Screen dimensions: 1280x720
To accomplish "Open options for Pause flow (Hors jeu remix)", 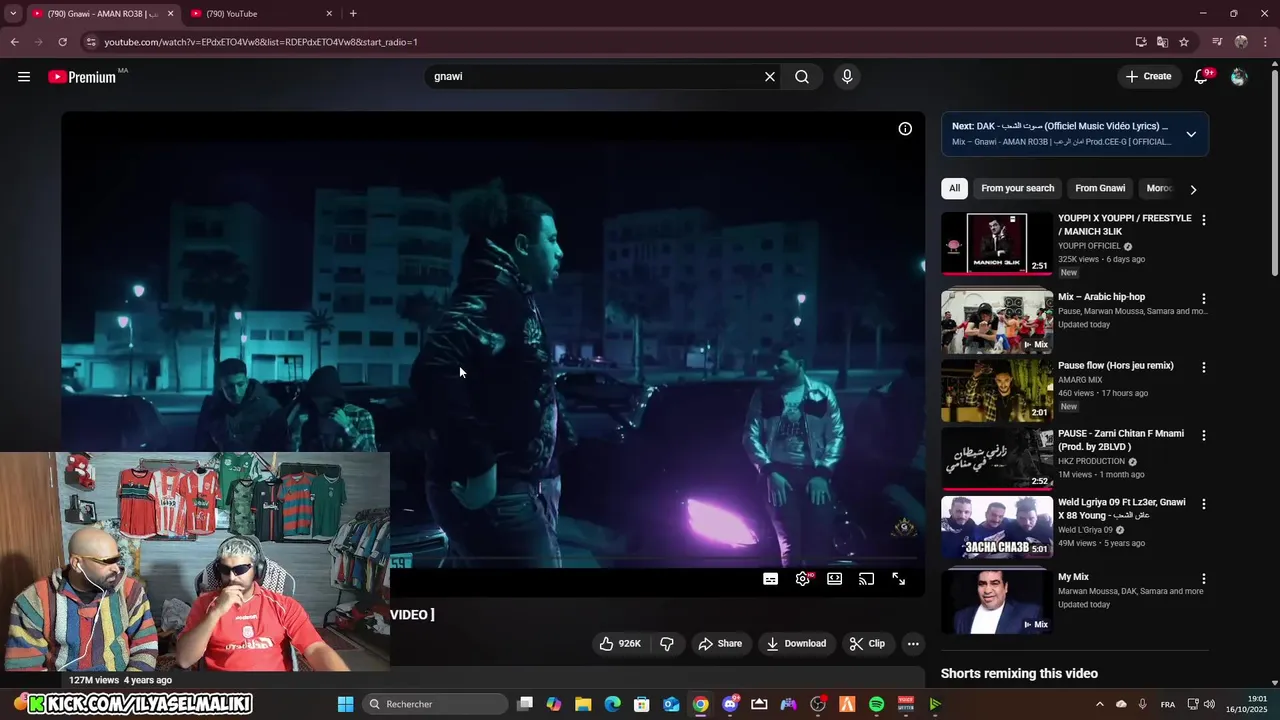I will click(x=1204, y=367).
